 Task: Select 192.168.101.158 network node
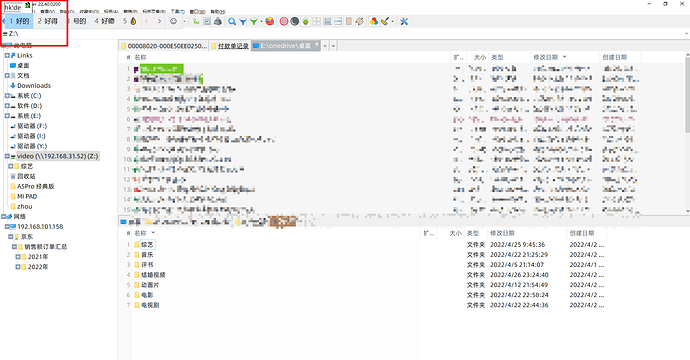[40, 227]
